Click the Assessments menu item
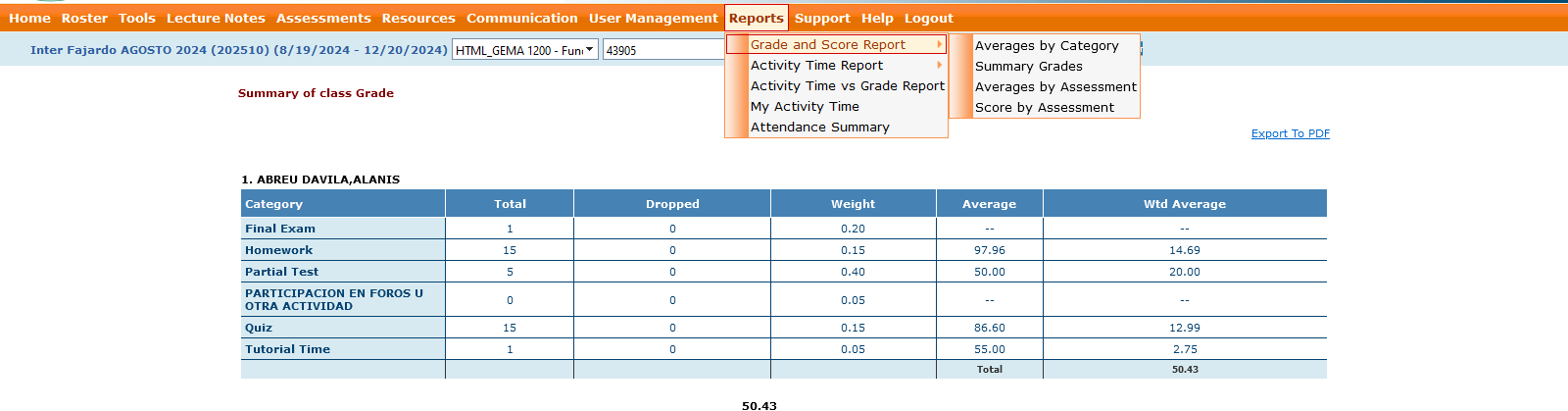The image size is (1568, 411). (323, 18)
